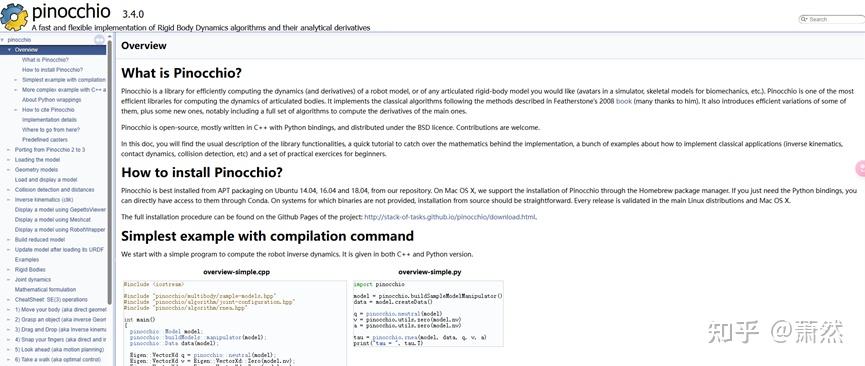
Task: Open 'Display a model using Meshcat' entry
Action: coord(52,220)
